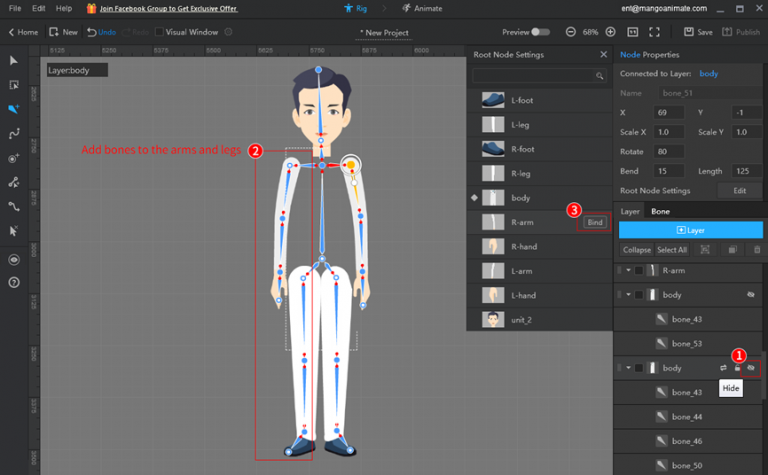
Task: Click the lock icon on body layer row
Action: point(737,368)
